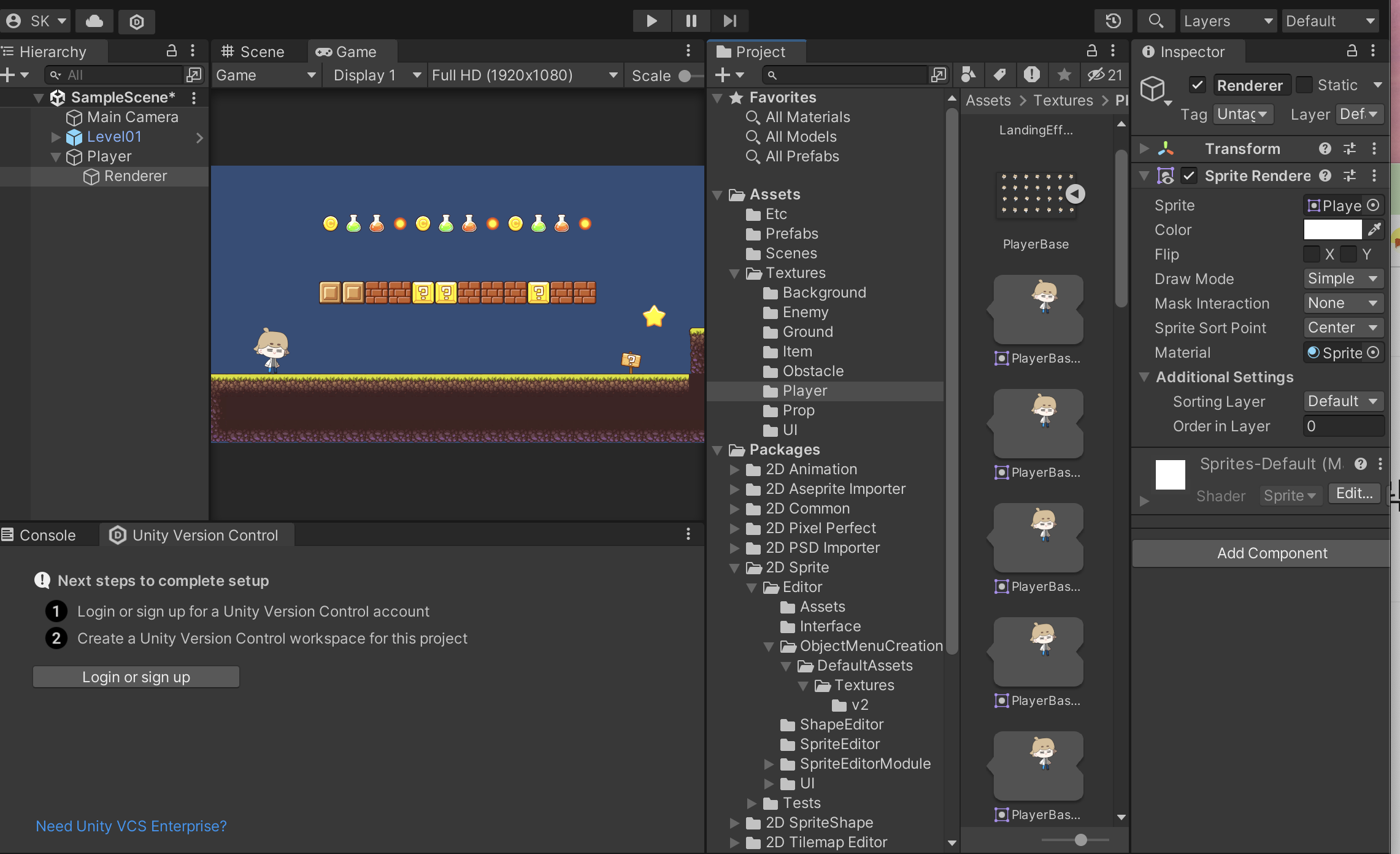Open Full HD resolution dropdown
The image size is (1400, 854).
(x=525, y=75)
